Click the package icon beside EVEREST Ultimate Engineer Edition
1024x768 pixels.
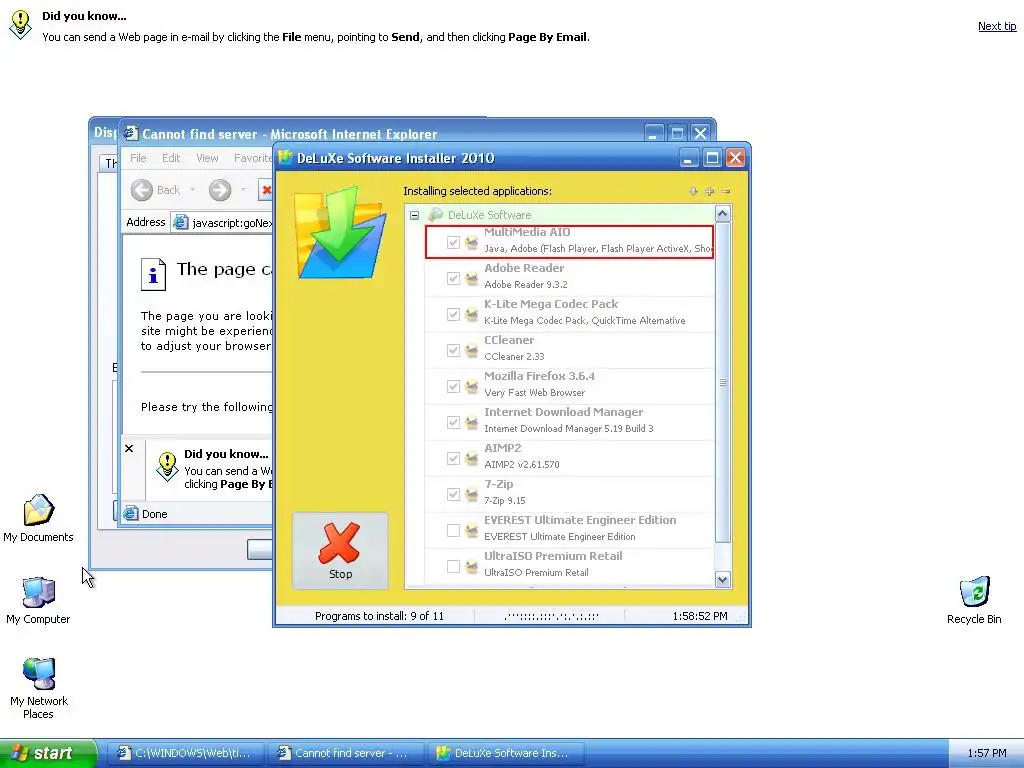tap(472, 530)
